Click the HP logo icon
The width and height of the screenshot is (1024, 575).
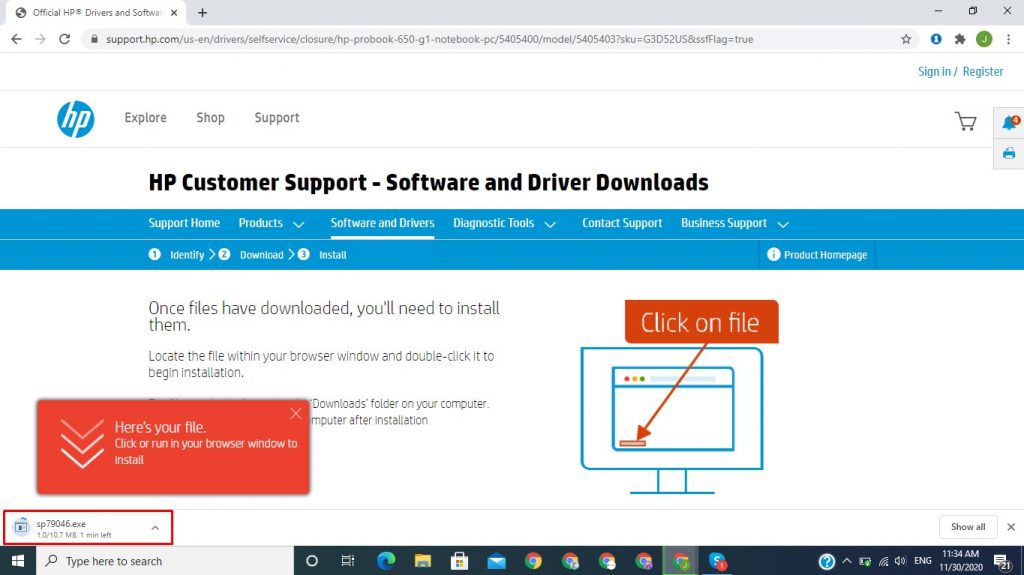click(75, 119)
